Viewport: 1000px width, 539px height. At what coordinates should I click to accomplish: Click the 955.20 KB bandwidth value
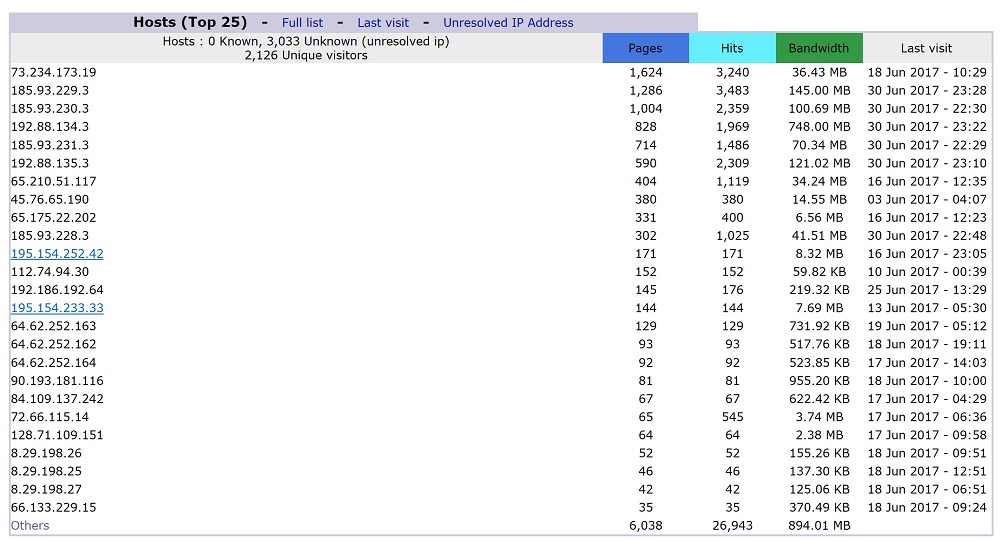pos(819,381)
